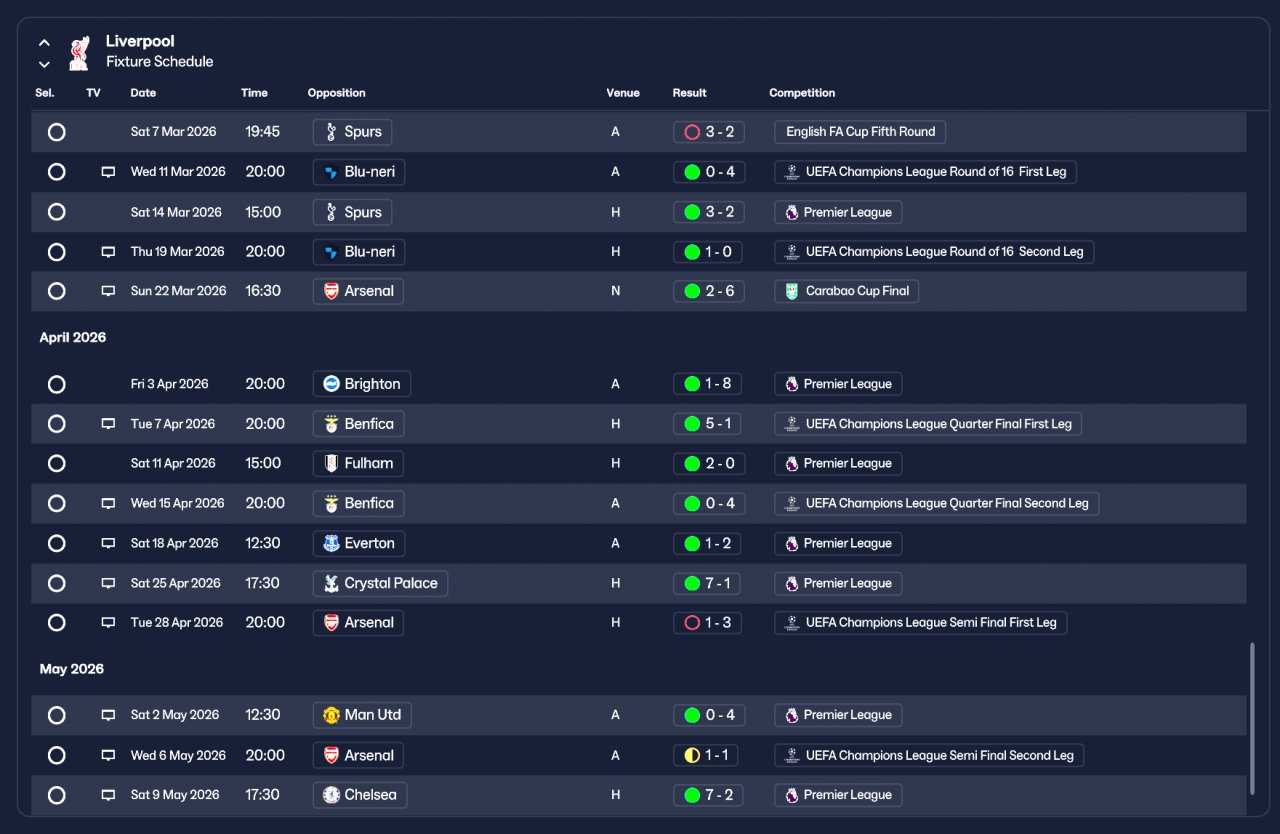Select the radio button for the Fulham fixture
The width and height of the screenshot is (1280, 834).
tap(57, 464)
